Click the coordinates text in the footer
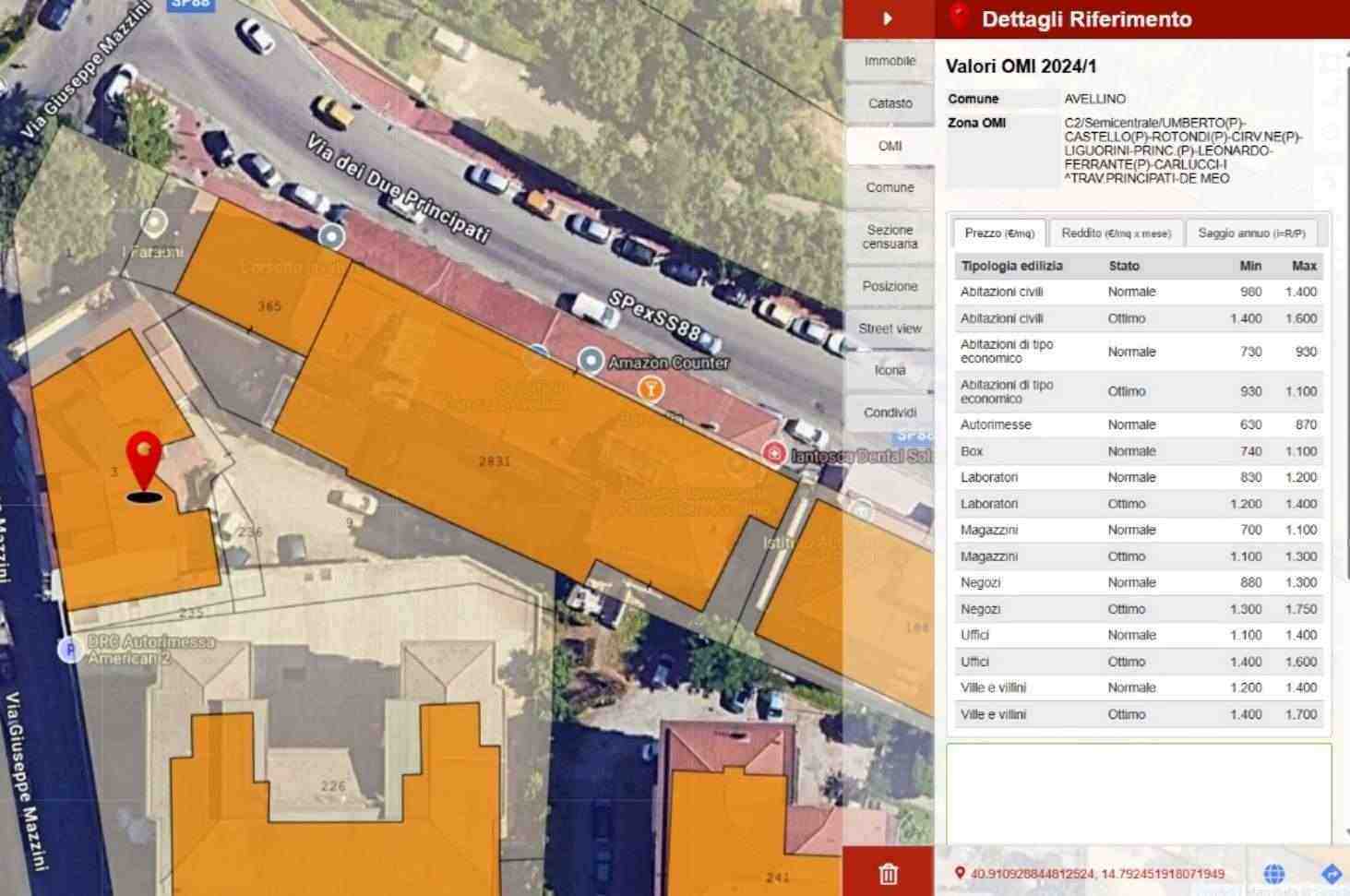The width and height of the screenshot is (1350, 896). (1096, 874)
